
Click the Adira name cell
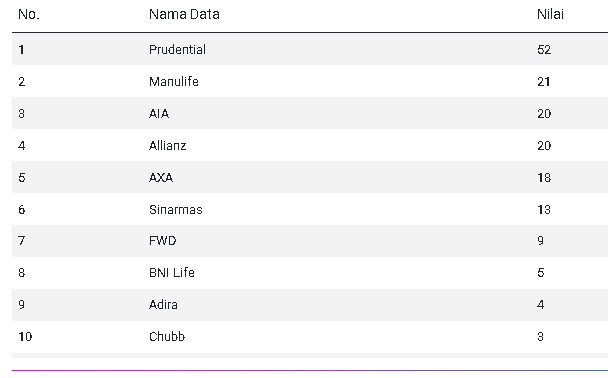click(x=163, y=304)
